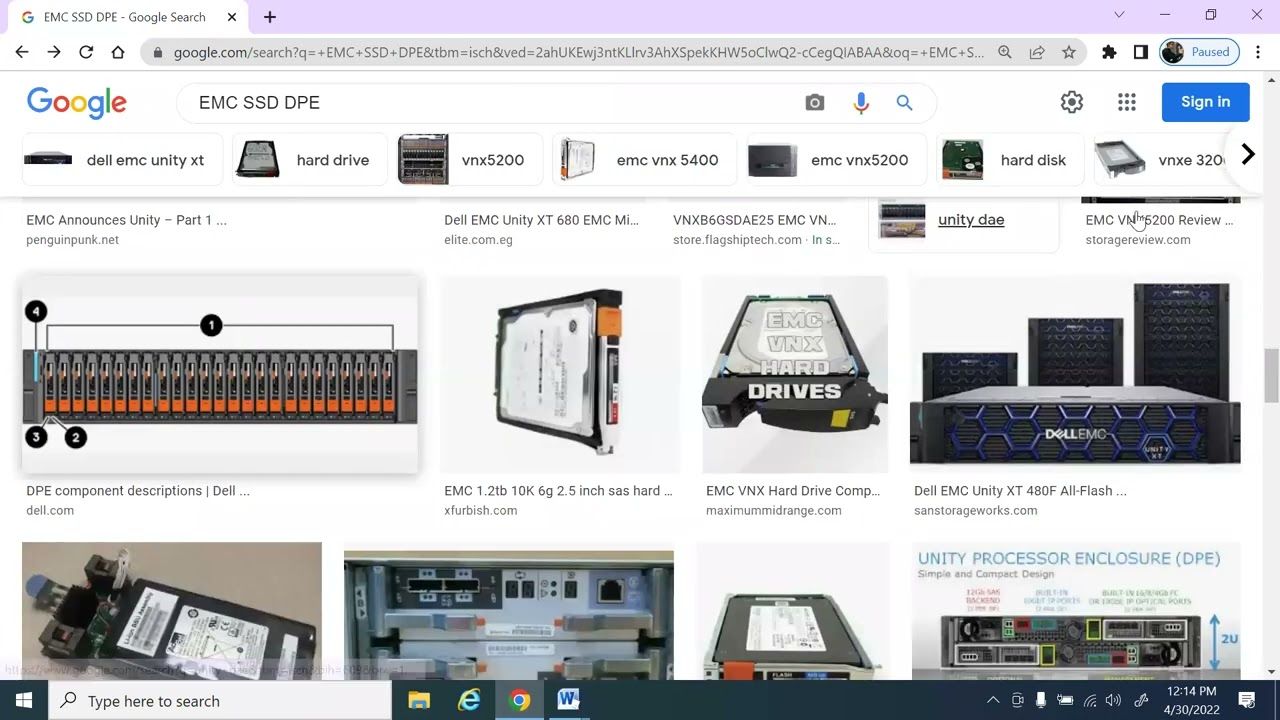Open the Dell EMC Unity XT 480F image

pos(1075,374)
